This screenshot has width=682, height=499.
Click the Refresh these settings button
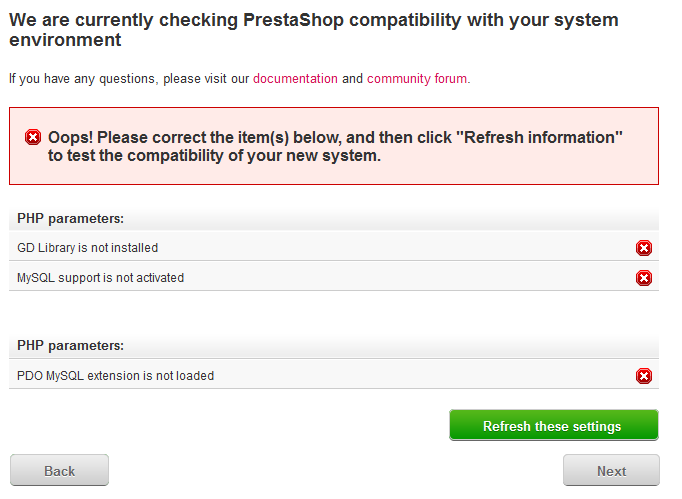[x=554, y=425]
